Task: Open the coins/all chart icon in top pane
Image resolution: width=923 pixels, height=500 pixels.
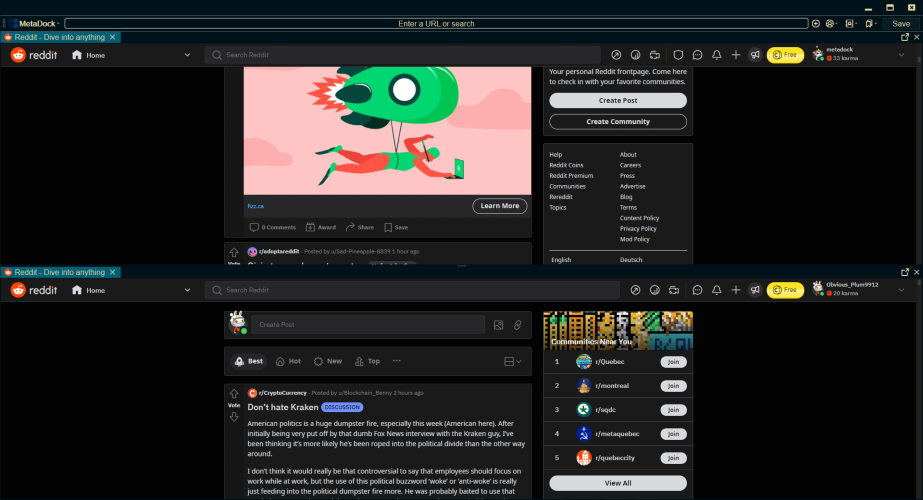Action: click(x=635, y=55)
